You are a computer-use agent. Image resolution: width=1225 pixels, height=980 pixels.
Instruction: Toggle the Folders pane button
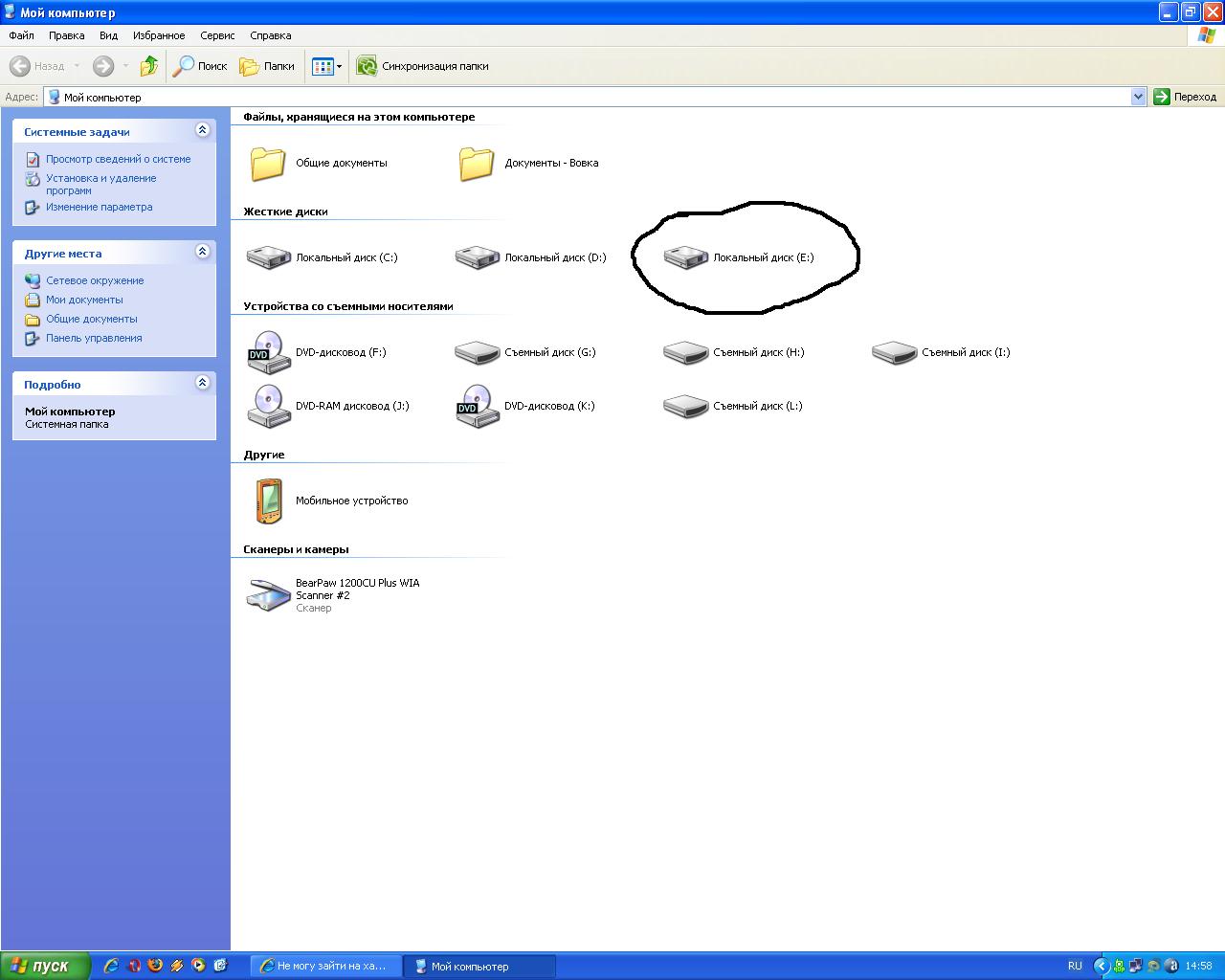click(x=268, y=66)
